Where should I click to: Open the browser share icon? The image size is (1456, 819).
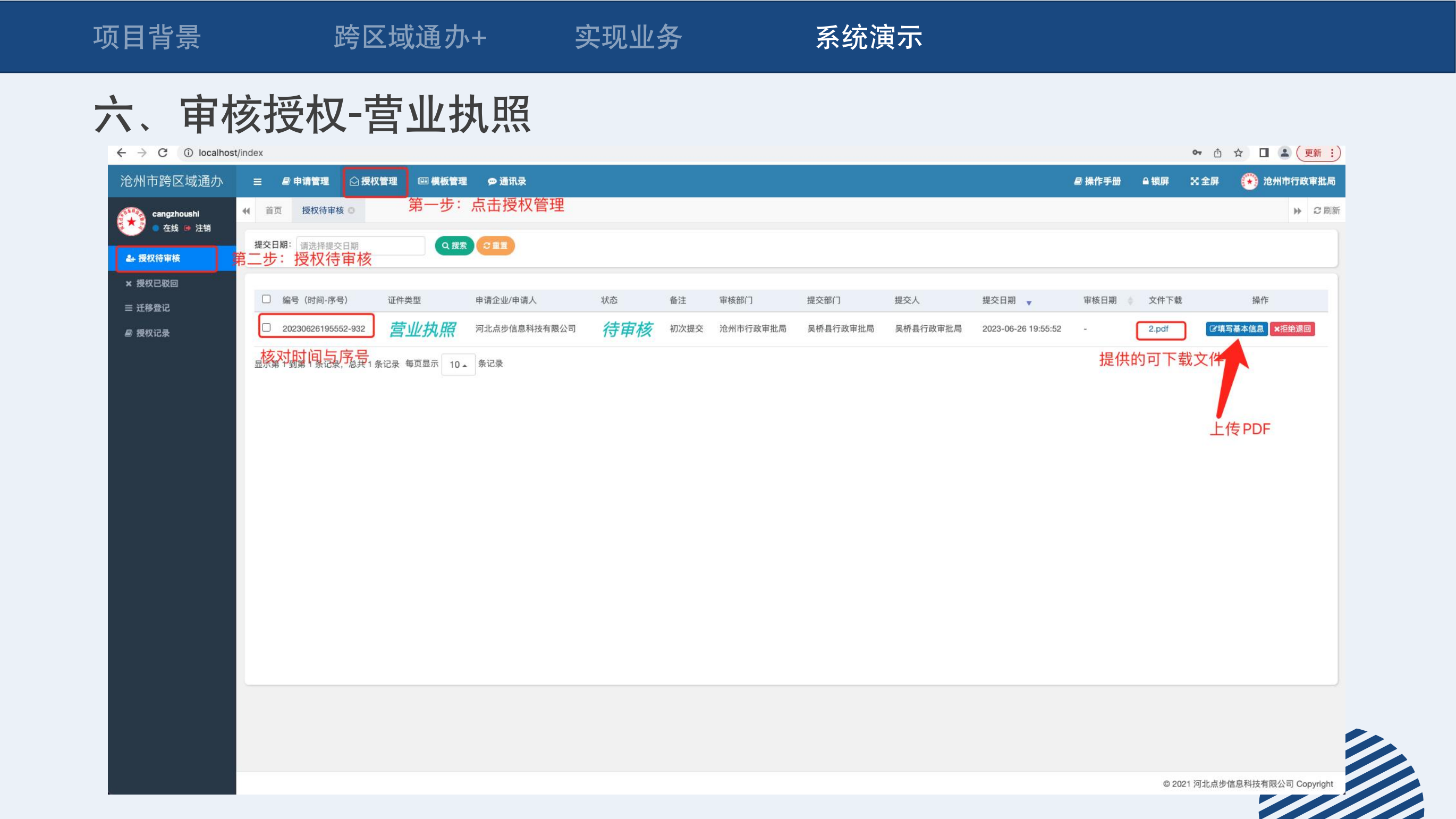pos(1217,153)
